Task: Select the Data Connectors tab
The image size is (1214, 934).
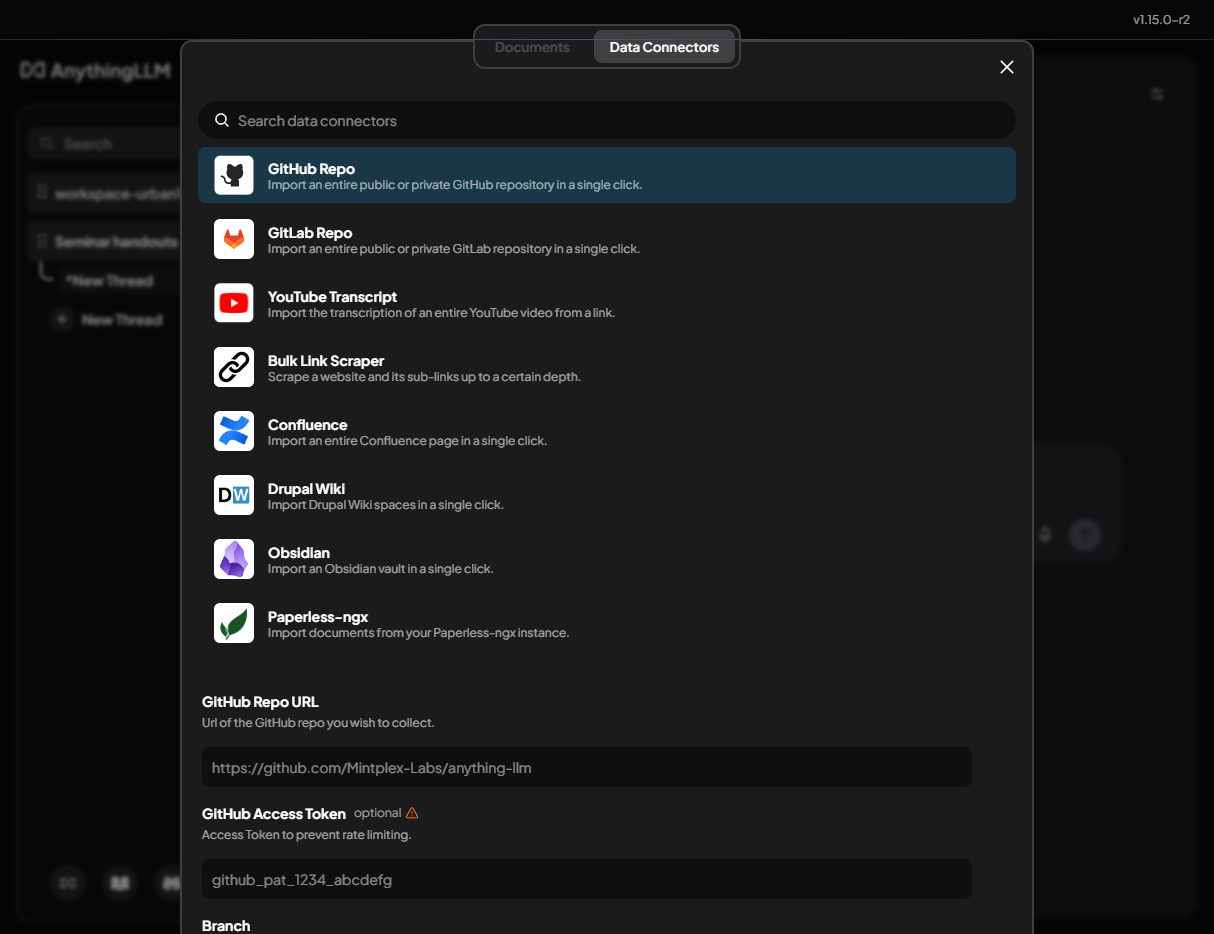Action: (664, 47)
